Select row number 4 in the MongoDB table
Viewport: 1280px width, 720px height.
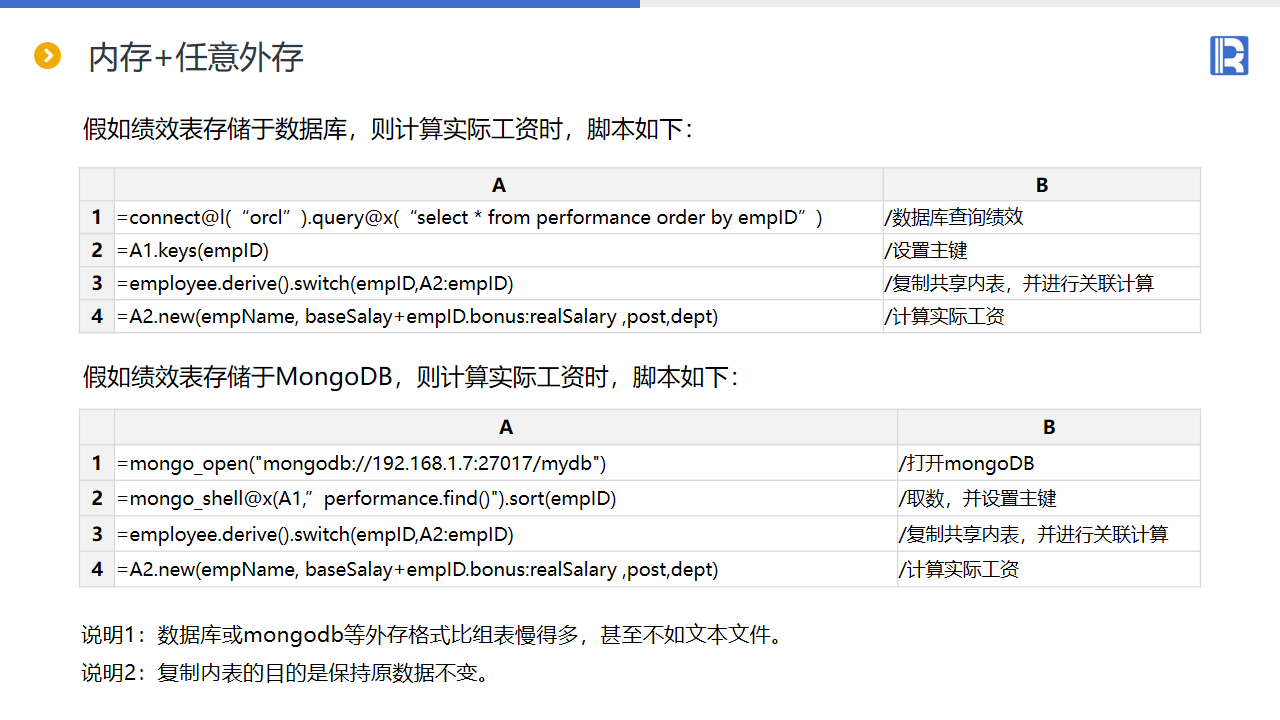[x=97, y=570]
